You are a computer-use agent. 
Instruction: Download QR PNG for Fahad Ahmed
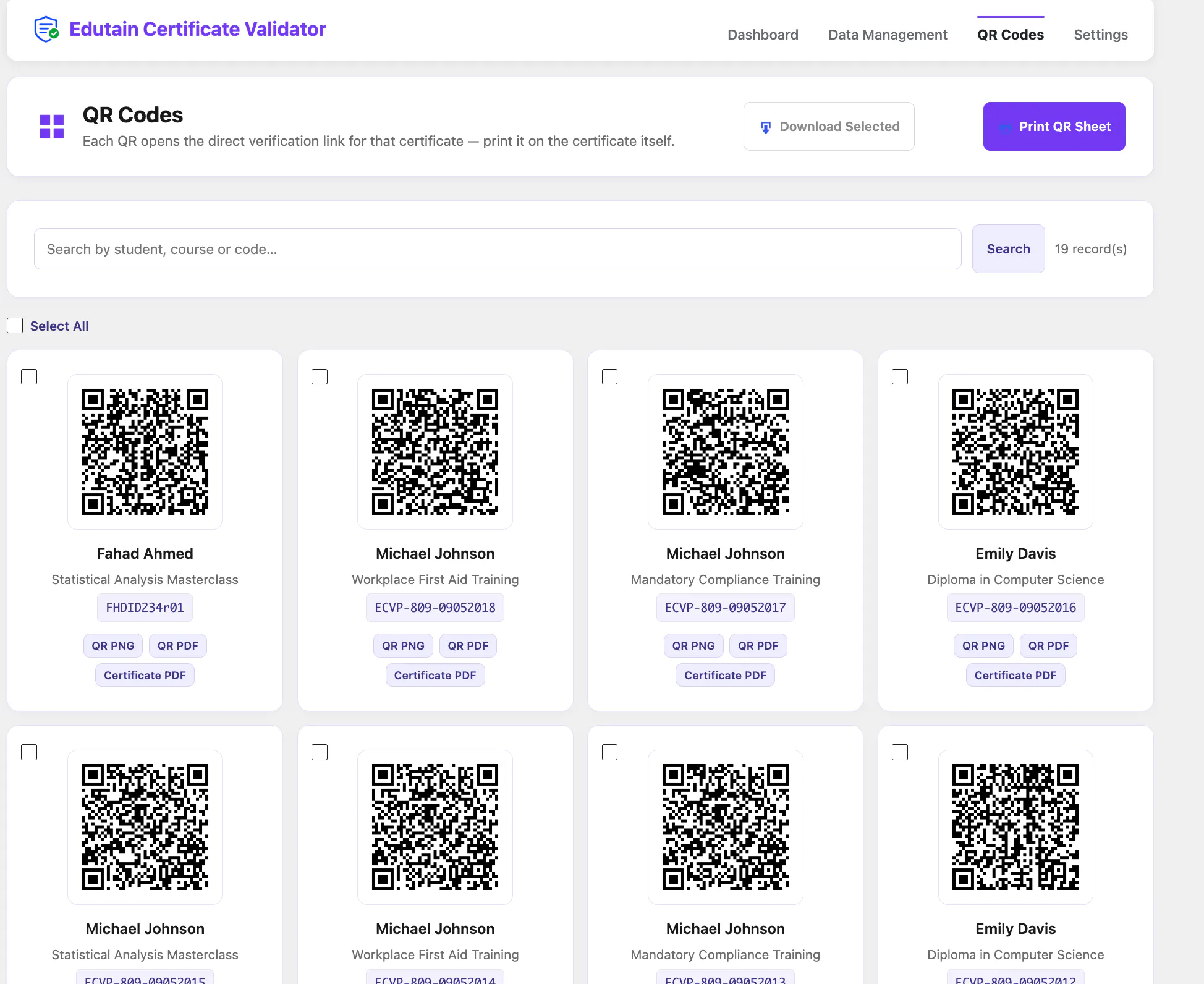113,646
